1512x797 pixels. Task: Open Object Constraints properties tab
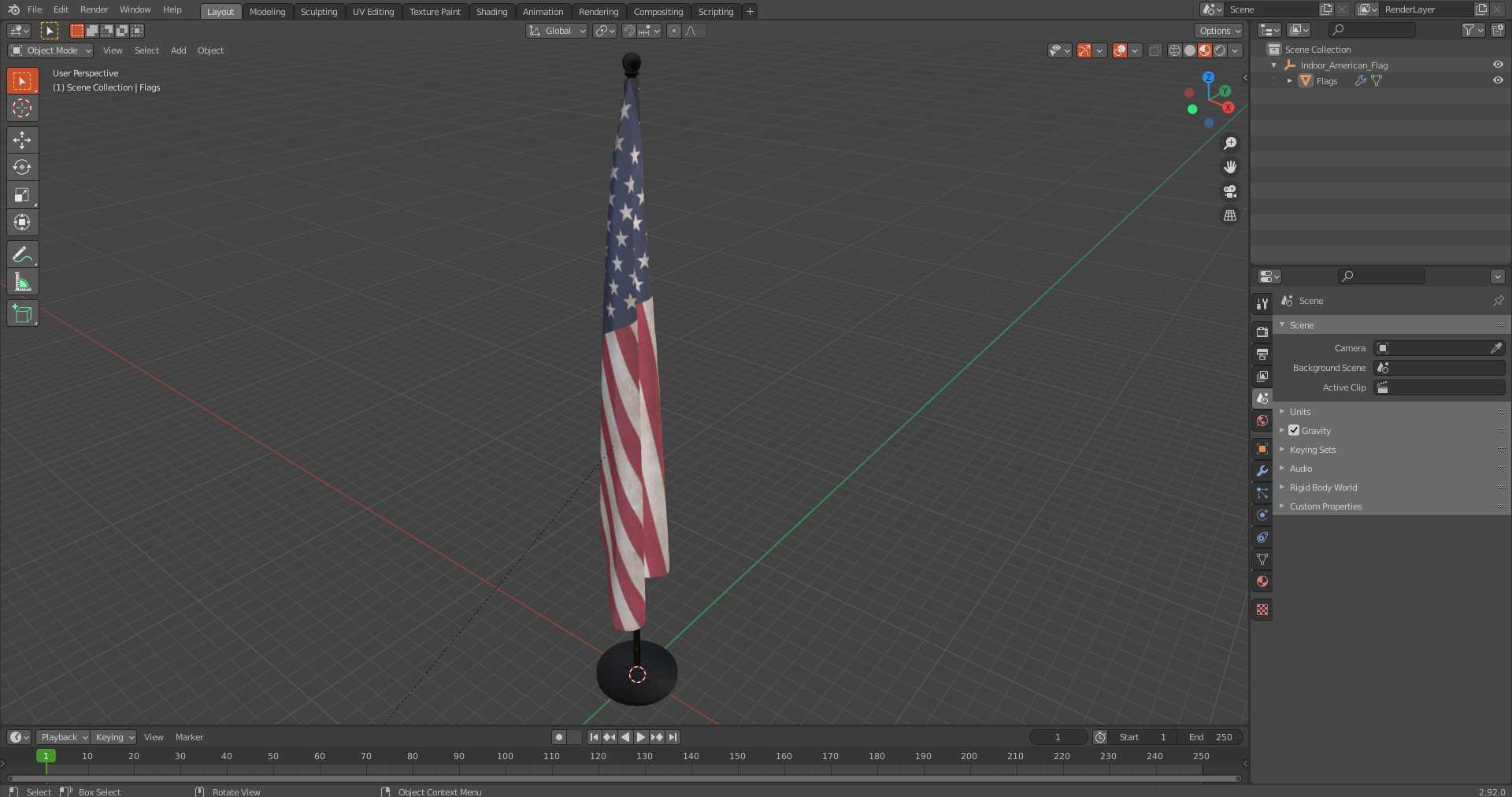pyautogui.click(x=1262, y=537)
